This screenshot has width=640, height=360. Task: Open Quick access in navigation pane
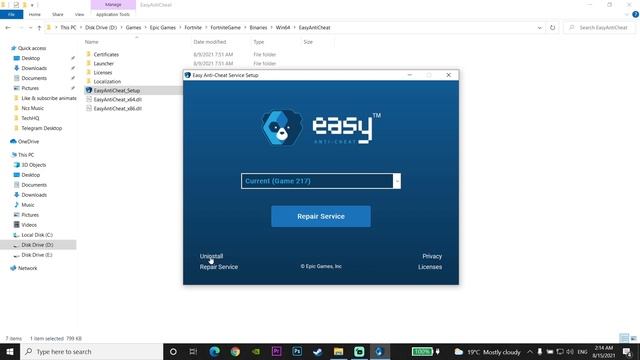point(32,48)
